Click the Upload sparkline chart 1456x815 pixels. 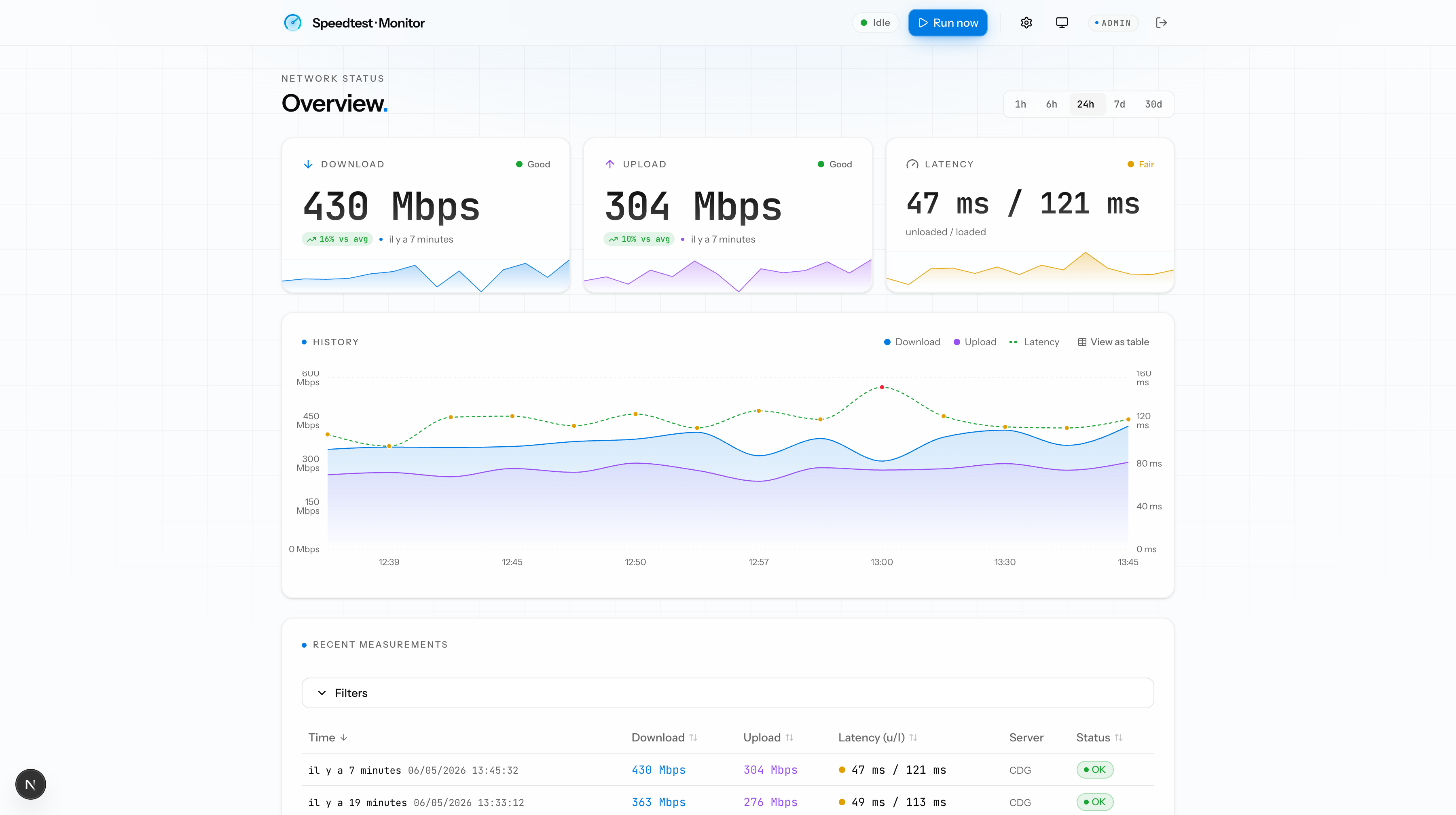(728, 275)
